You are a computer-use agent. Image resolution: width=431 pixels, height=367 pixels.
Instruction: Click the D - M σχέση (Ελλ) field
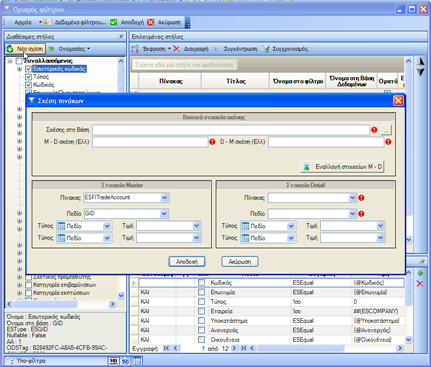[x=326, y=142]
